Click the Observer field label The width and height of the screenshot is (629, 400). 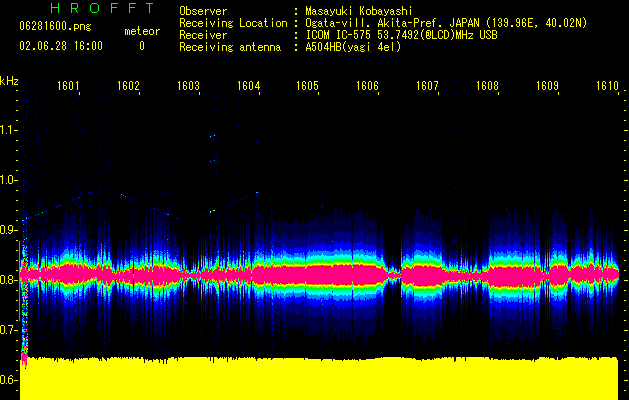coord(203,11)
